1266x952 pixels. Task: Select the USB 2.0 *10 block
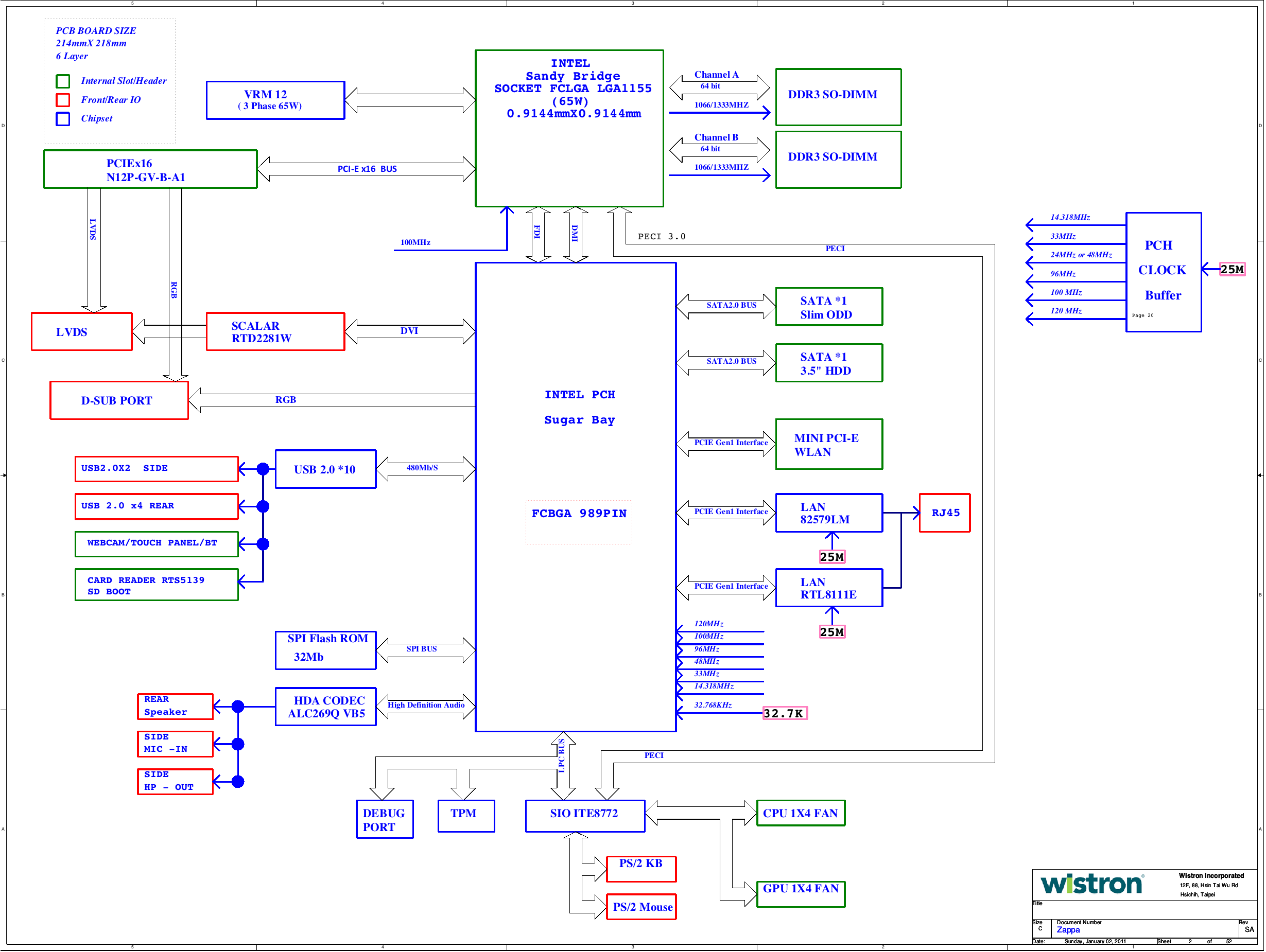coord(326,469)
